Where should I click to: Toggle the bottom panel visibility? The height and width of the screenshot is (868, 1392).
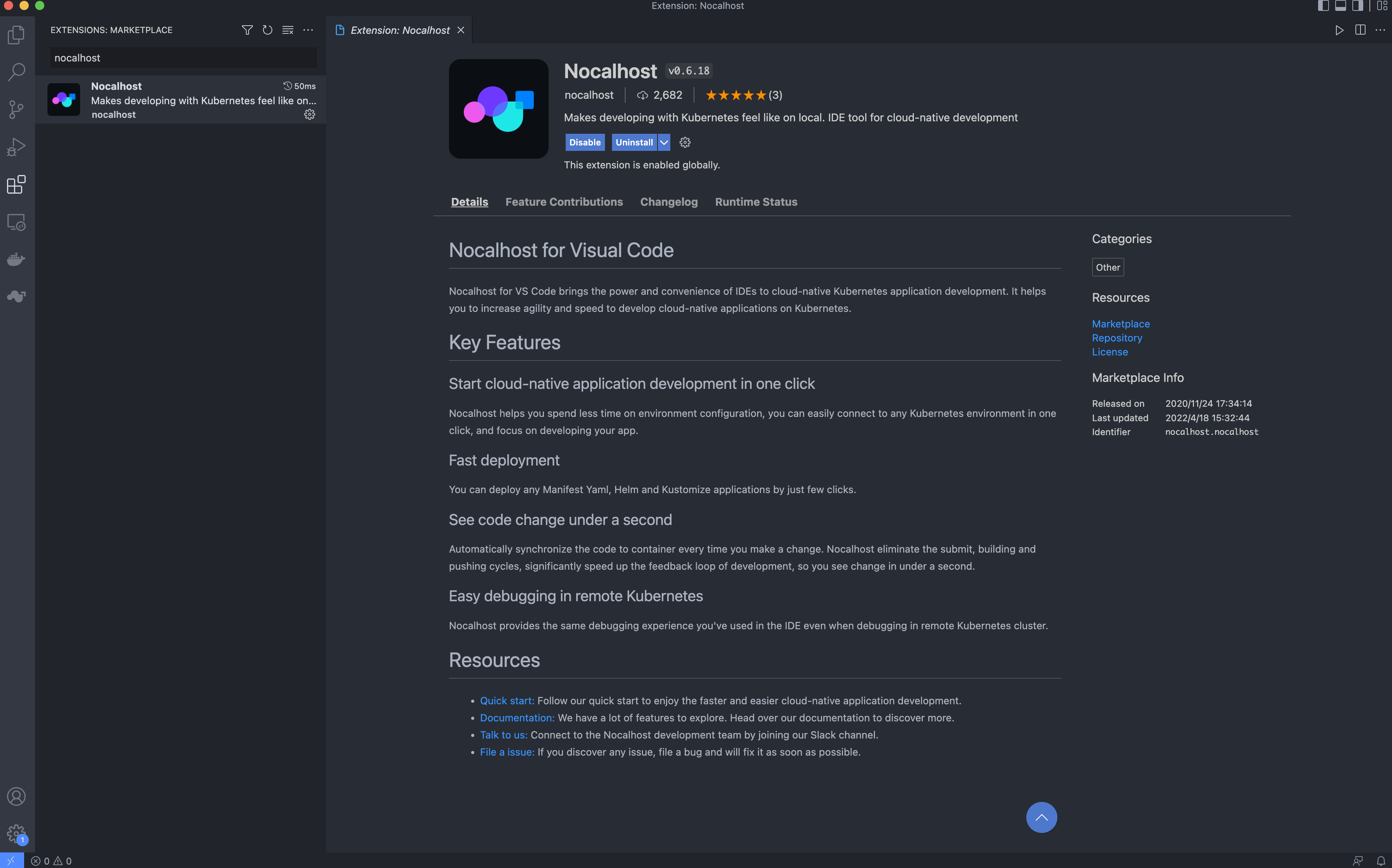[x=1340, y=6]
